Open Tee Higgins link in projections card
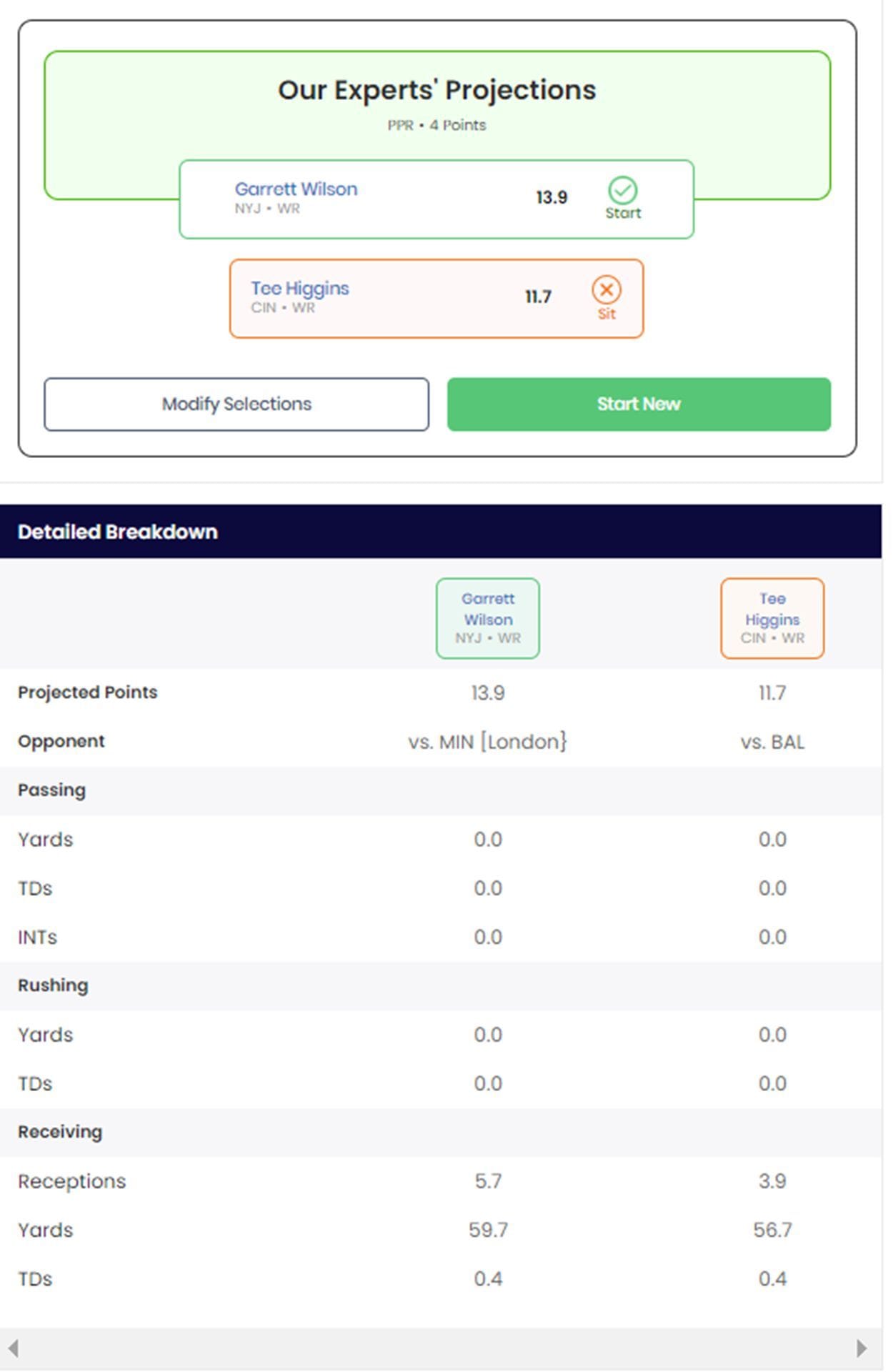893x1372 pixels. pos(299,289)
